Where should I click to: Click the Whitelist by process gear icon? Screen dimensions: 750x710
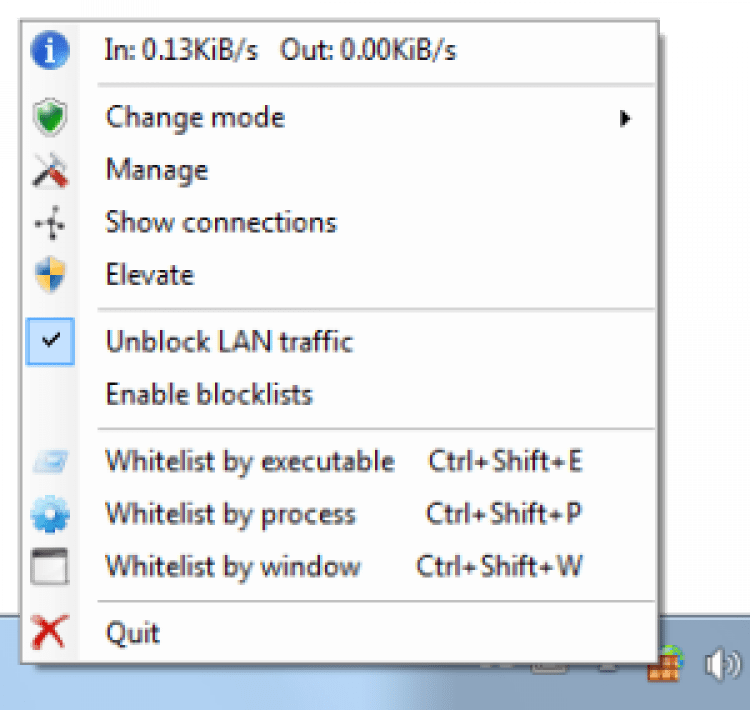point(49,515)
